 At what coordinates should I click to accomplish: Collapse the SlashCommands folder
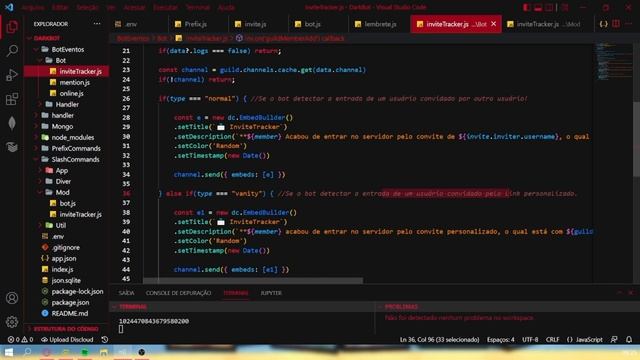[x=67, y=160]
